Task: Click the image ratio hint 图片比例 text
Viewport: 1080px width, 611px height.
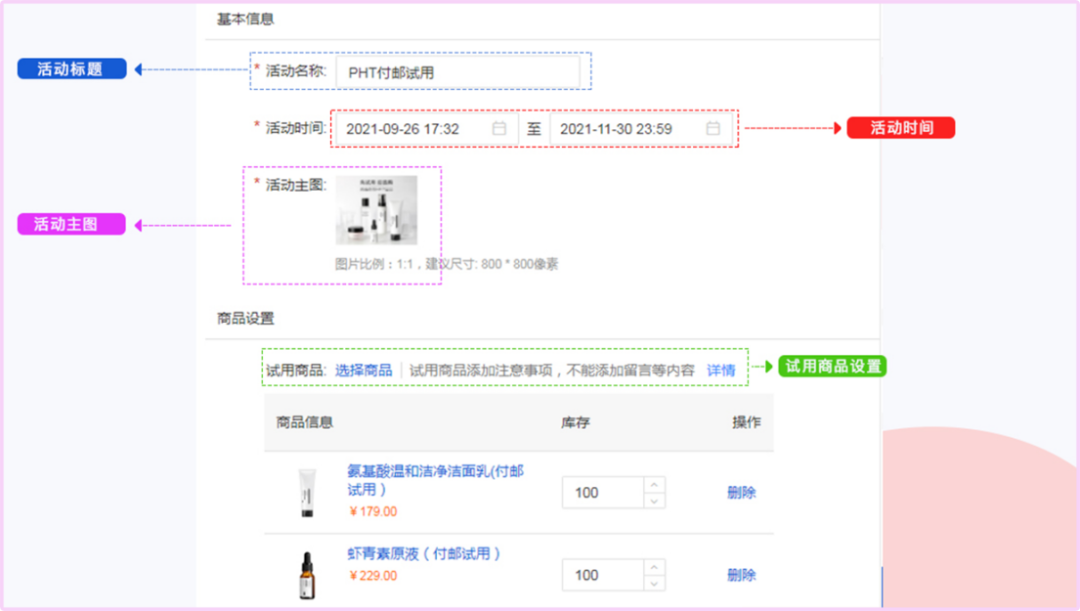Action: click(446, 264)
